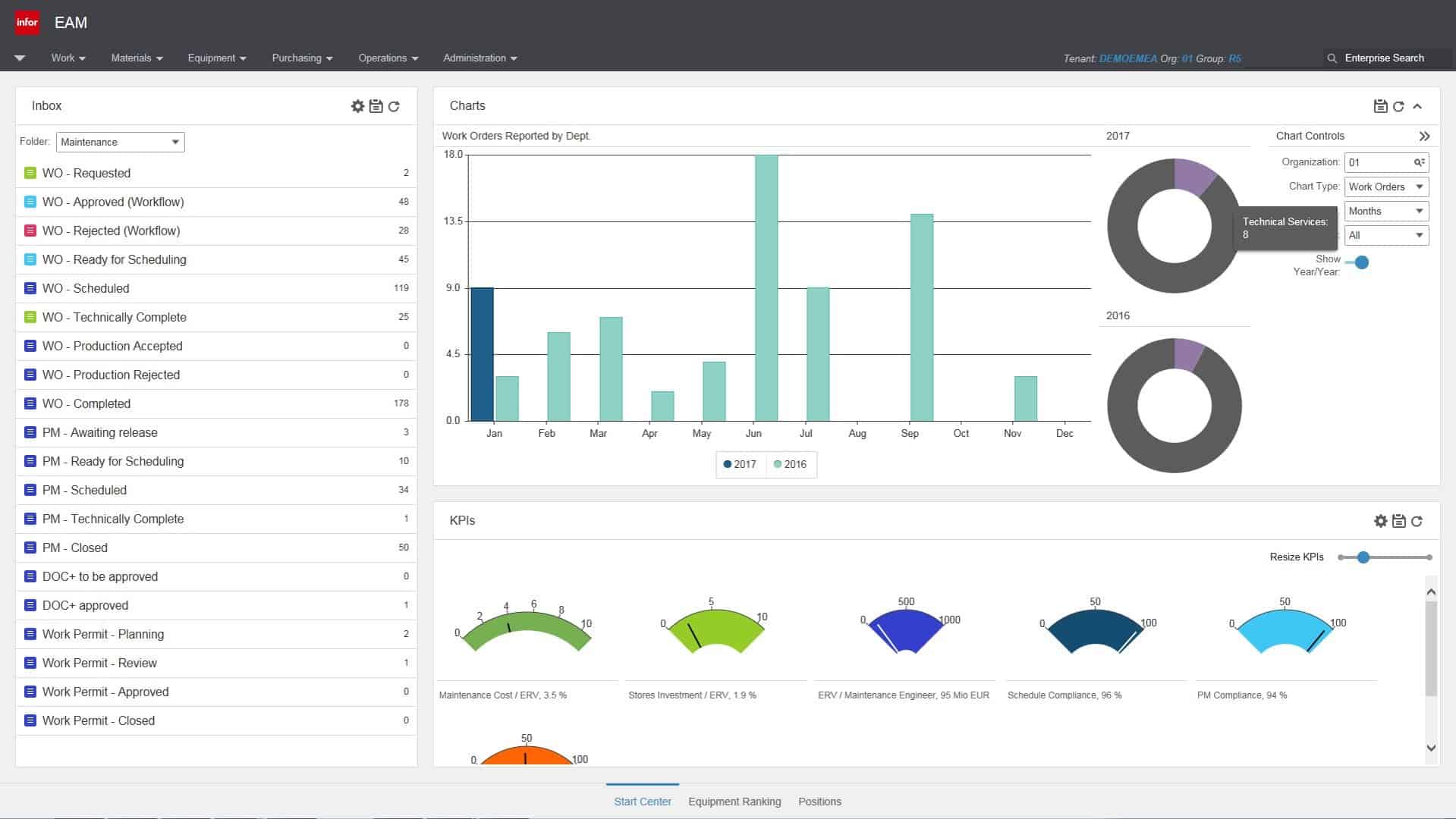Viewport: 1456px width, 819px height.
Task: Click KPIs scrollbar down arrow
Action: click(x=1431, y=748)
